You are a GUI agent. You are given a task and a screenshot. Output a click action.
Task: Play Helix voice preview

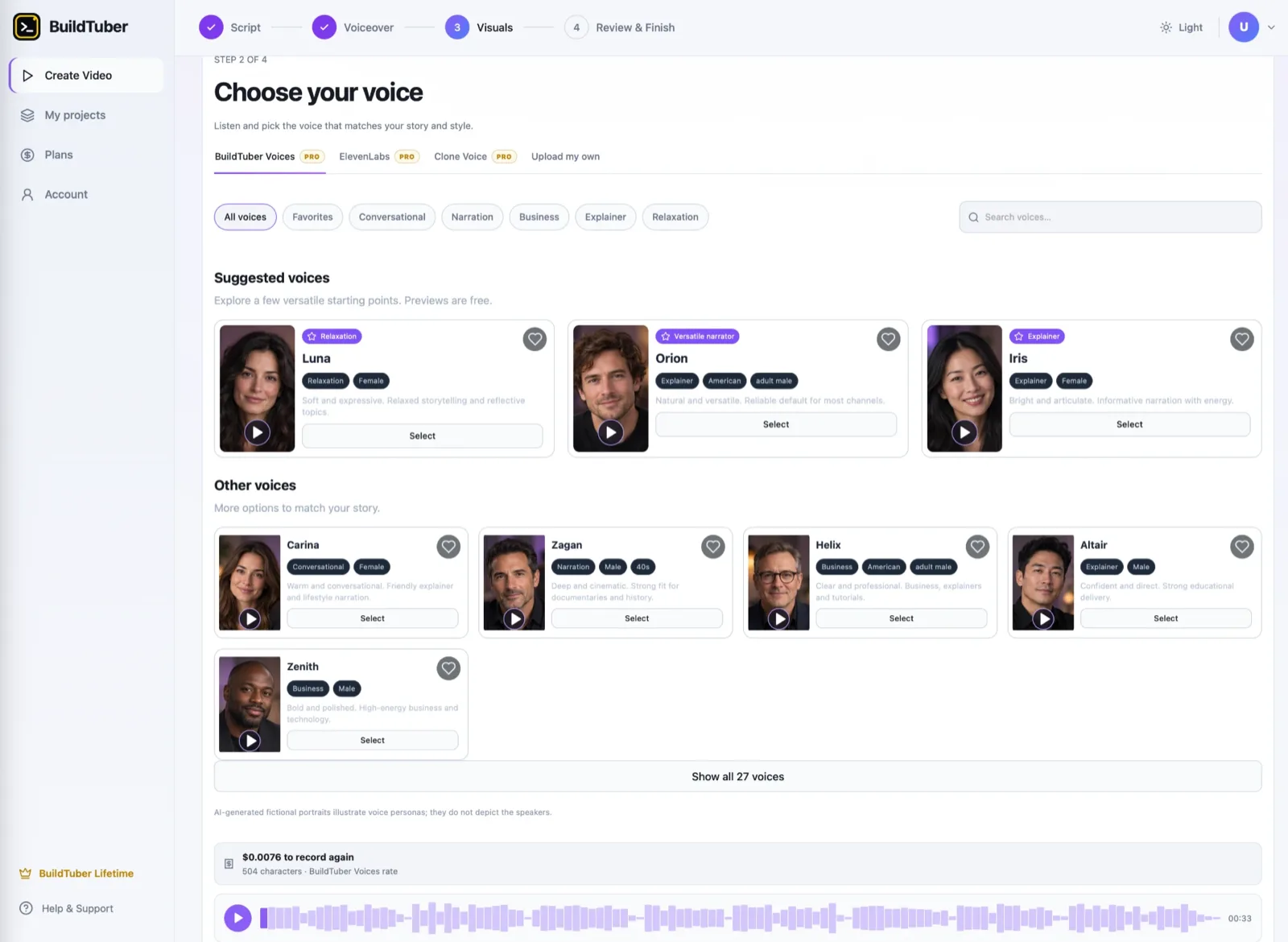(x=778, y=618)
